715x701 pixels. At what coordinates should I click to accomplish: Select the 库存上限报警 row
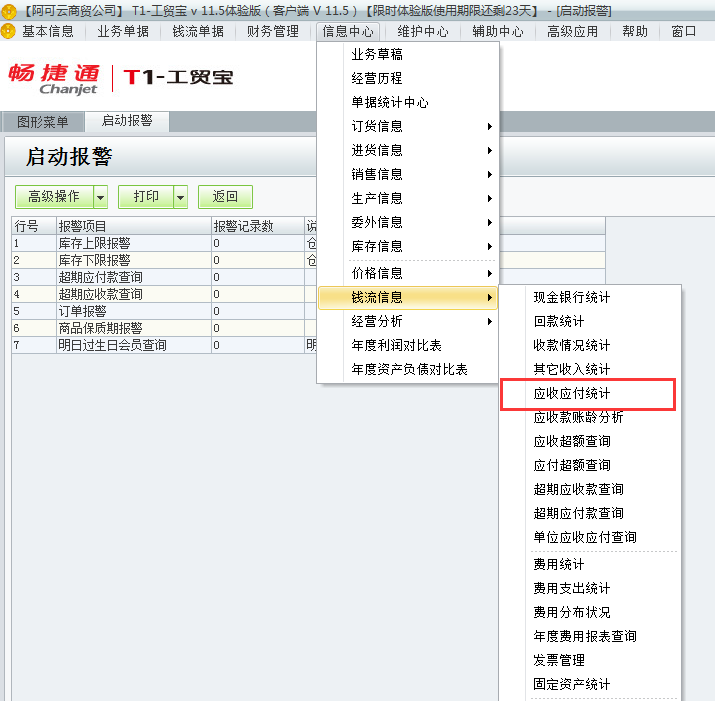(x=164, y=243)
